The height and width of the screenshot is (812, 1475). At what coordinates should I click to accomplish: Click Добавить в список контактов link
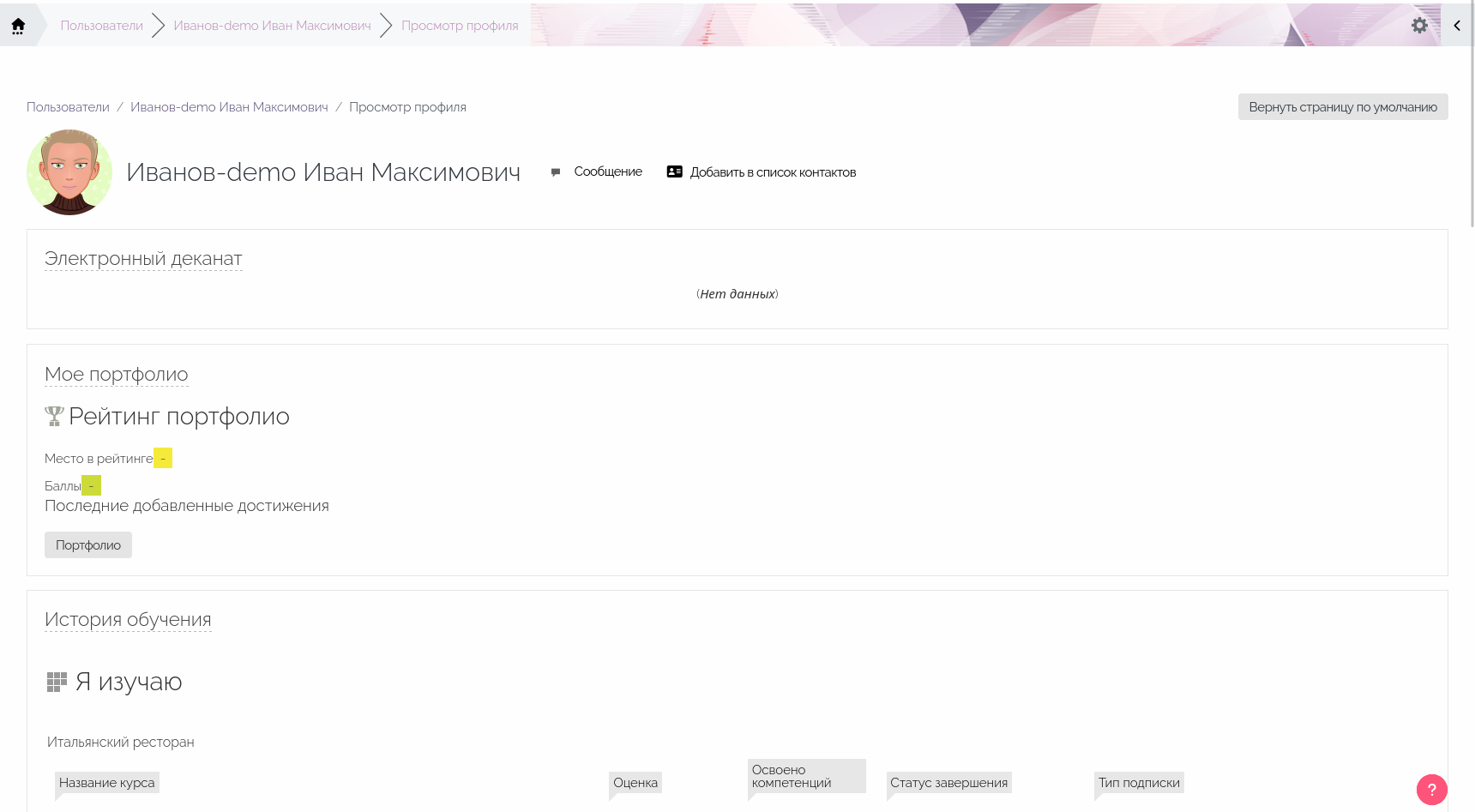(773, 172)
